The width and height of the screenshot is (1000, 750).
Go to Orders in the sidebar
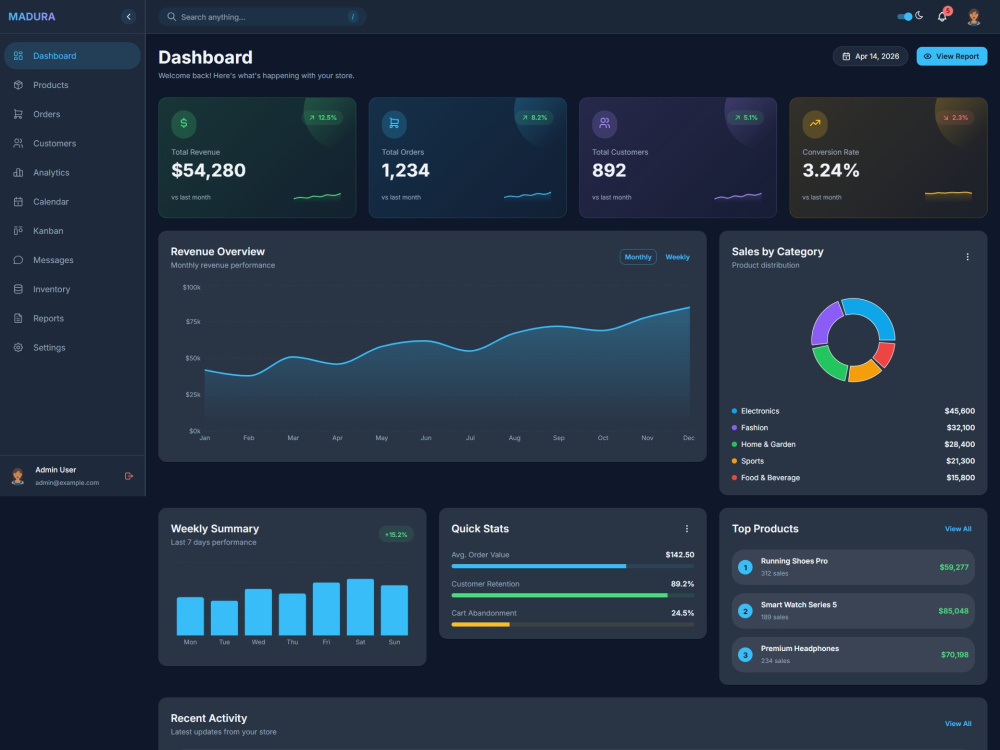72,114
